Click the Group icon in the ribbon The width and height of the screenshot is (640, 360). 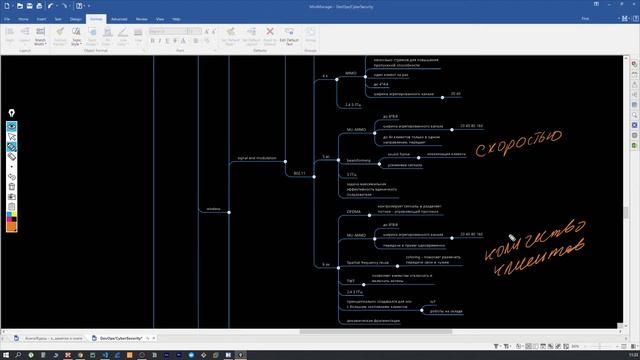[311, 32]
